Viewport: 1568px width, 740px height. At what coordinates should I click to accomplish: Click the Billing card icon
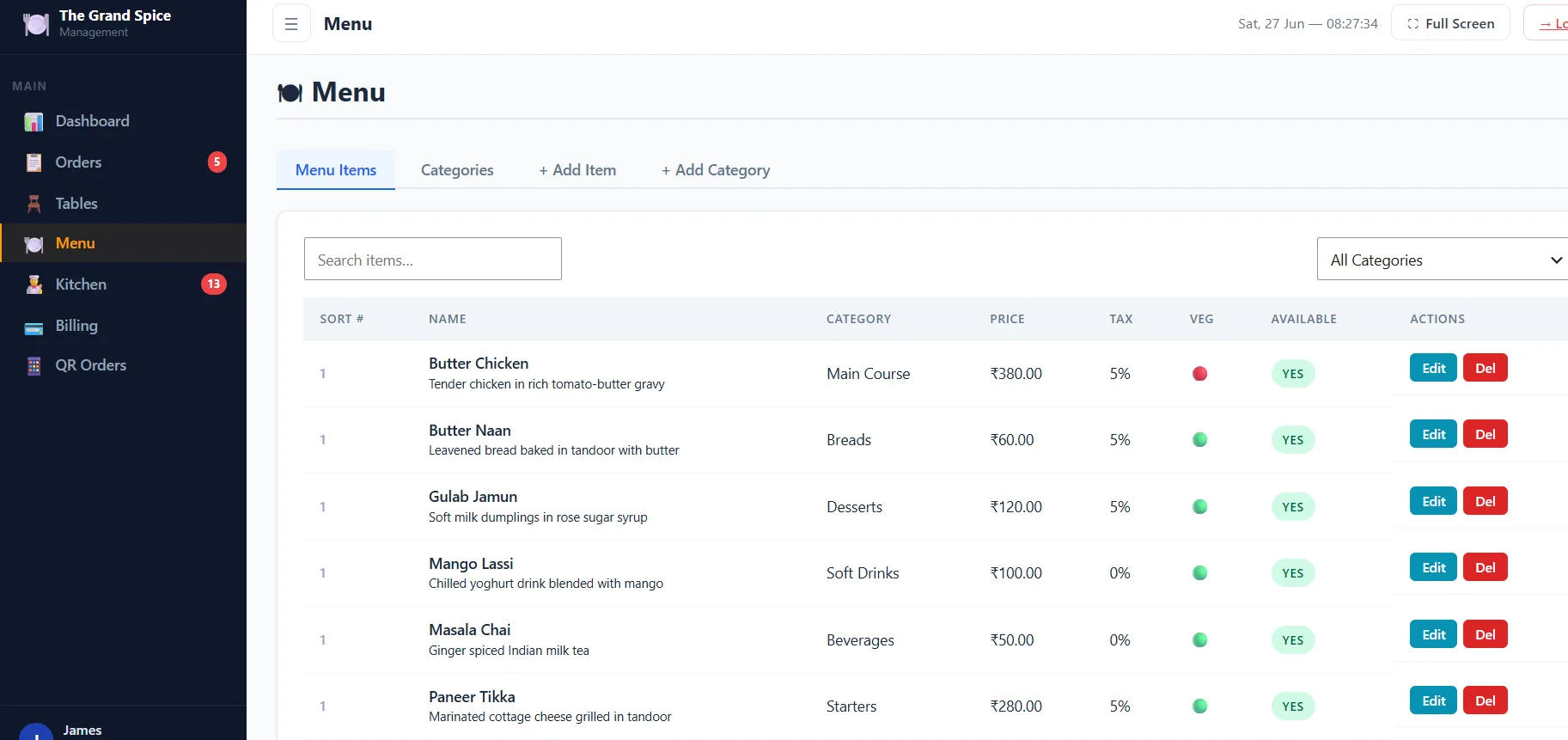click(x=34, y=327)
